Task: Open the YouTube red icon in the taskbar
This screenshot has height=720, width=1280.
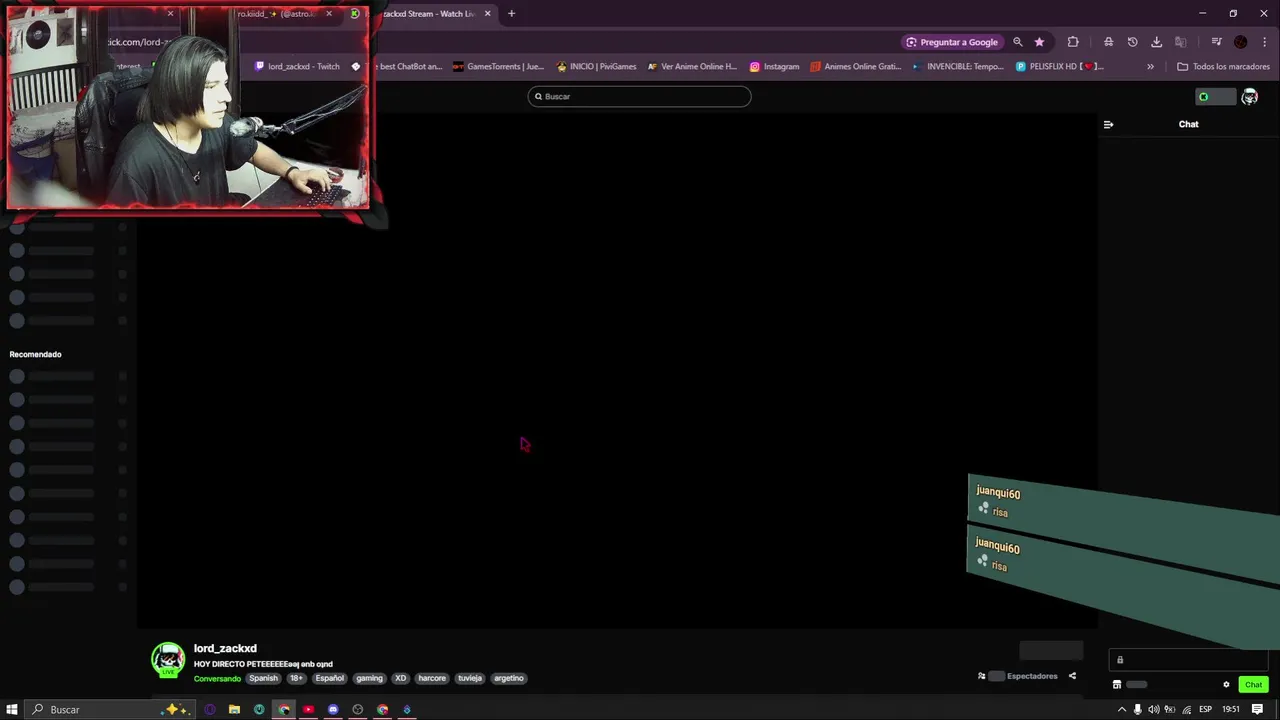Action: [308, 710]
